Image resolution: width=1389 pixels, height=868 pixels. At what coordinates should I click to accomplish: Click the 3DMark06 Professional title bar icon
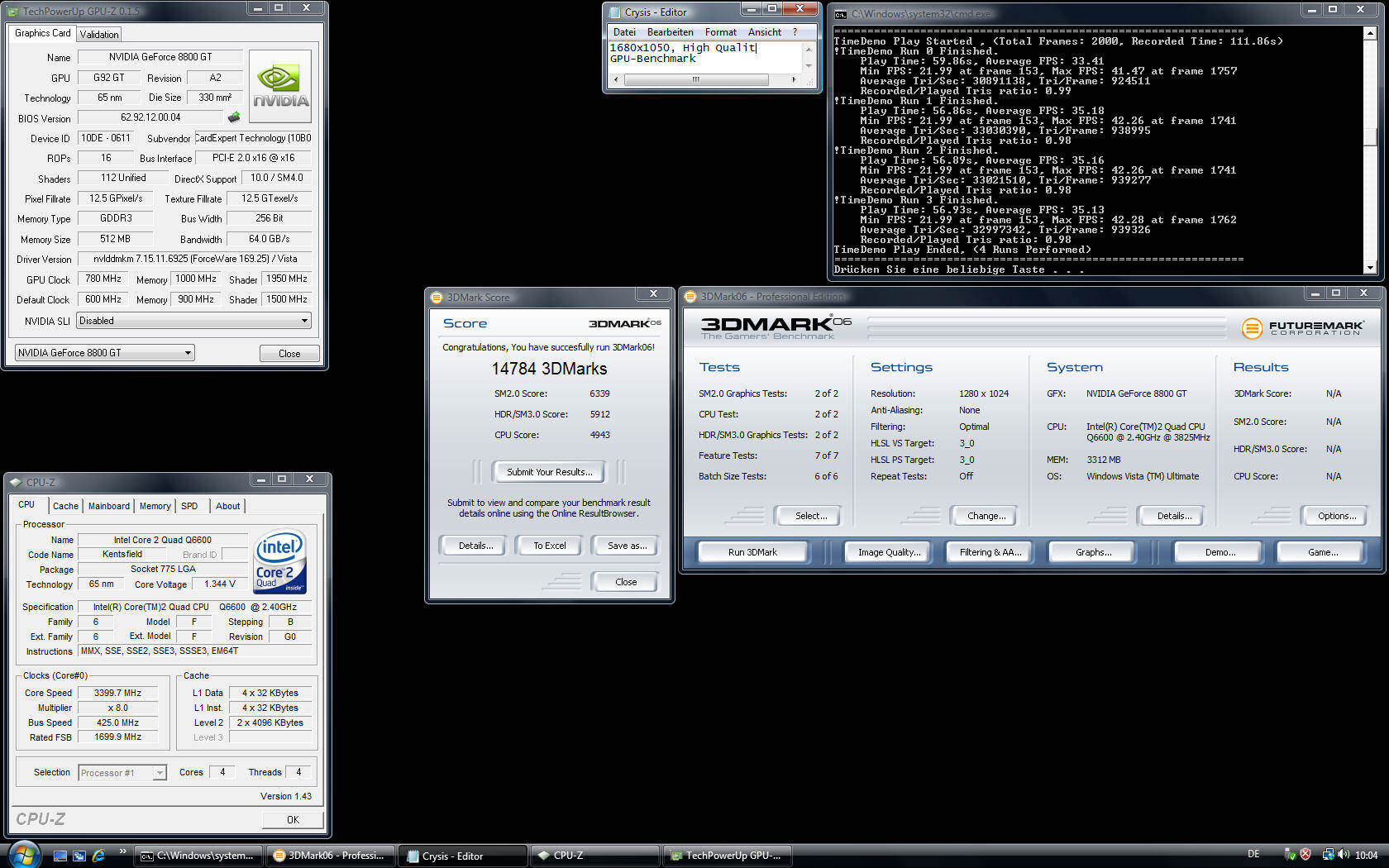pyautogui.click(x=690, y=297)
